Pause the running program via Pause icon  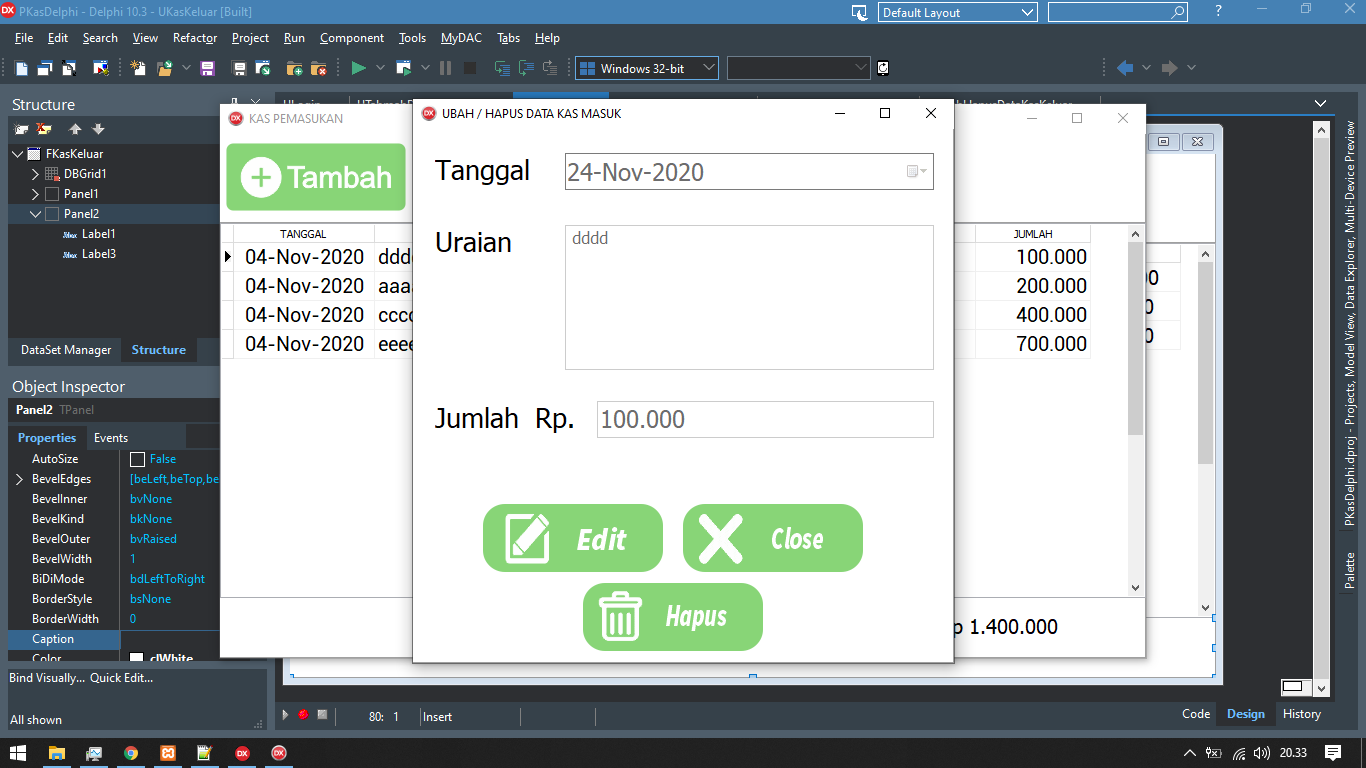[x=445, y=68]
